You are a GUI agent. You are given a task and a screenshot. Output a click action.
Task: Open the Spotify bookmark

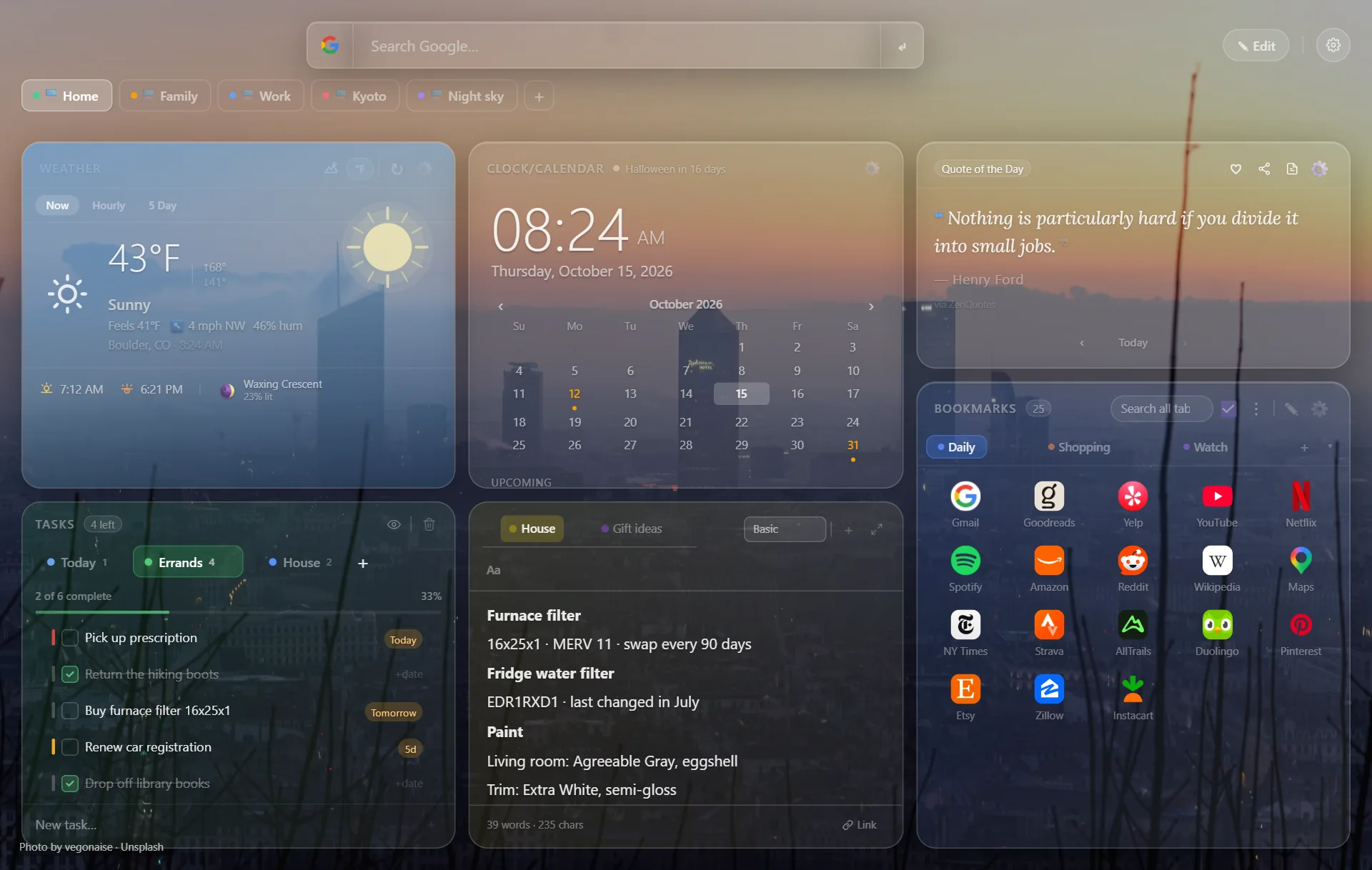(965, 569)
